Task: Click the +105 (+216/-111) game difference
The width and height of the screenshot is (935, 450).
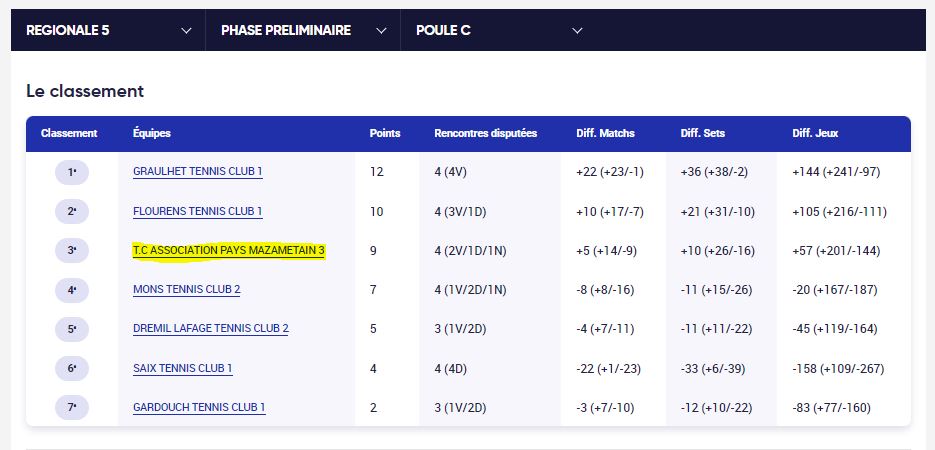Action: 840,212
